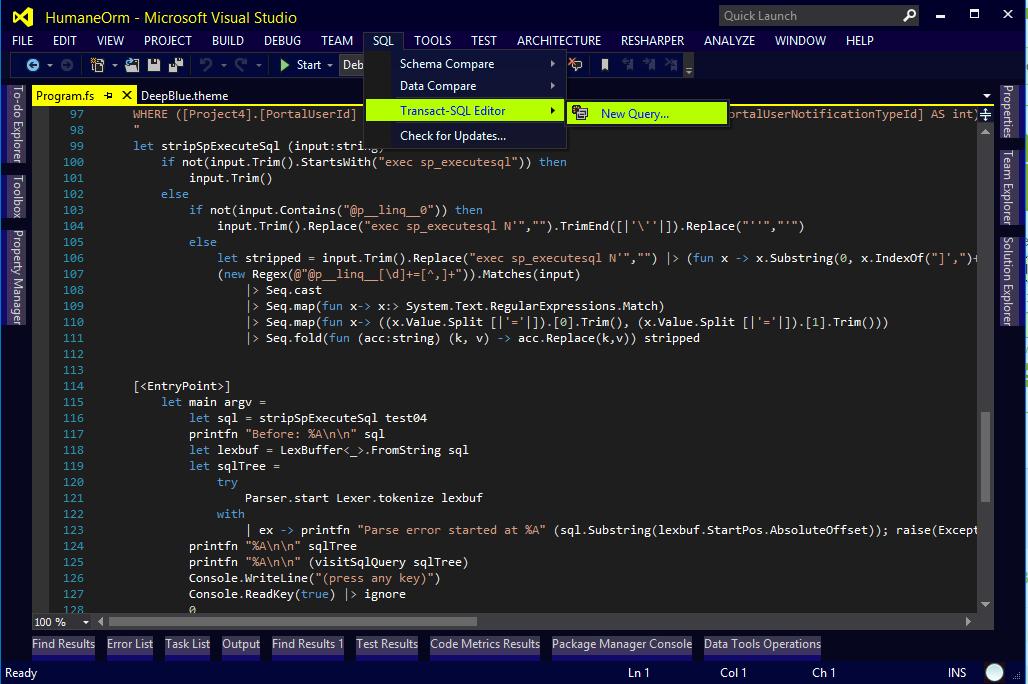Toggle a bookmark using the bookmark icon

tap(605, 65)
